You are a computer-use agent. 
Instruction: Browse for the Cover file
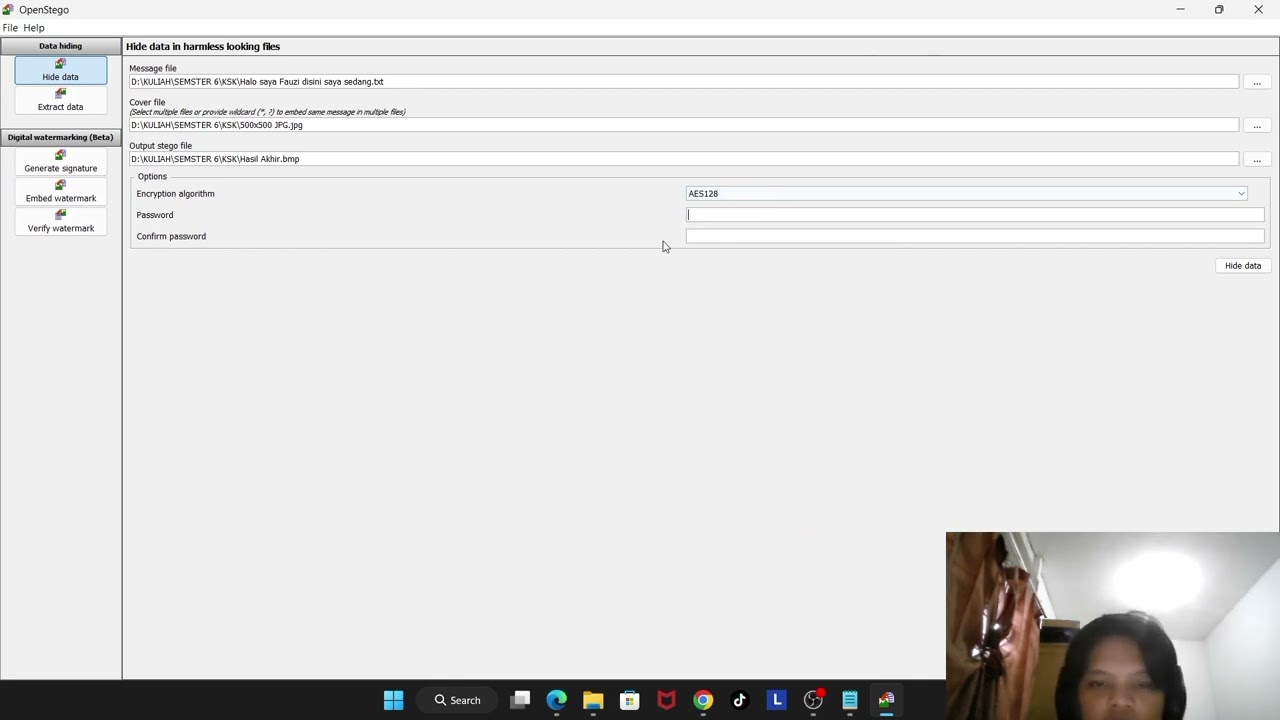[x=1257, y=125]
